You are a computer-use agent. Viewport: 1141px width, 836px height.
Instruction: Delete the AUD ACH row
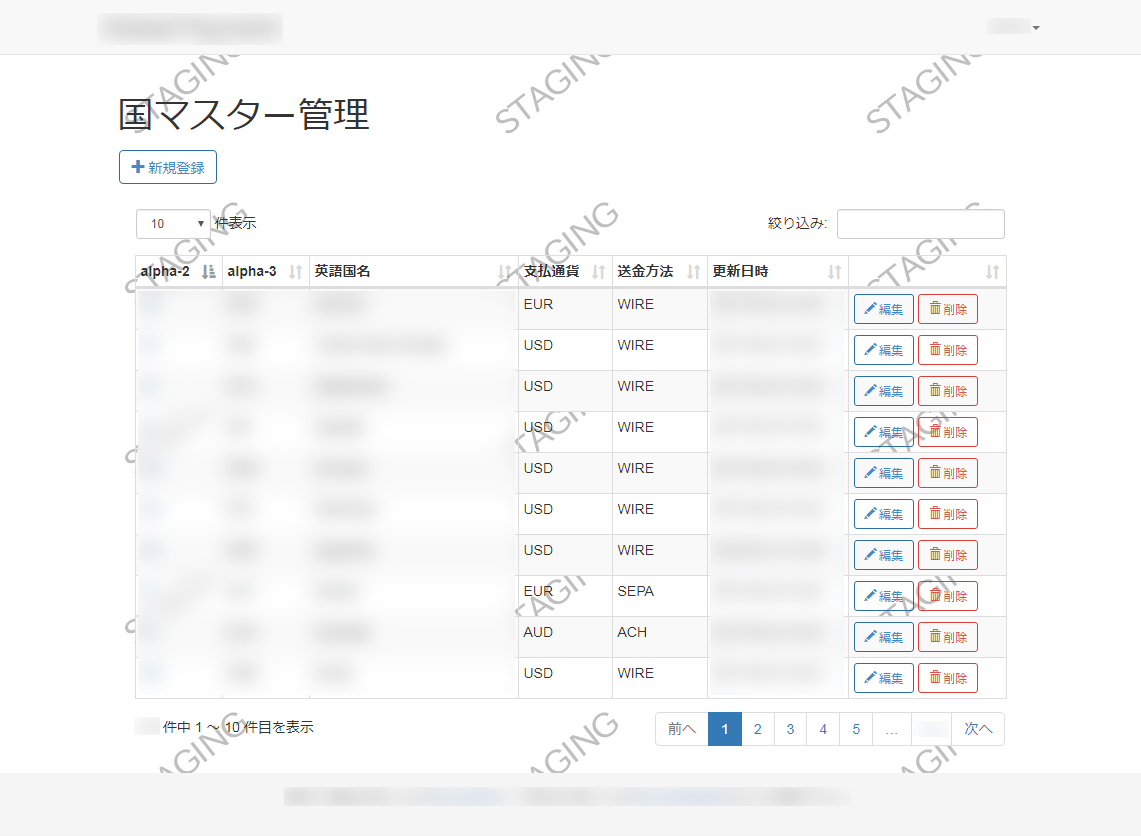point(947,637)
